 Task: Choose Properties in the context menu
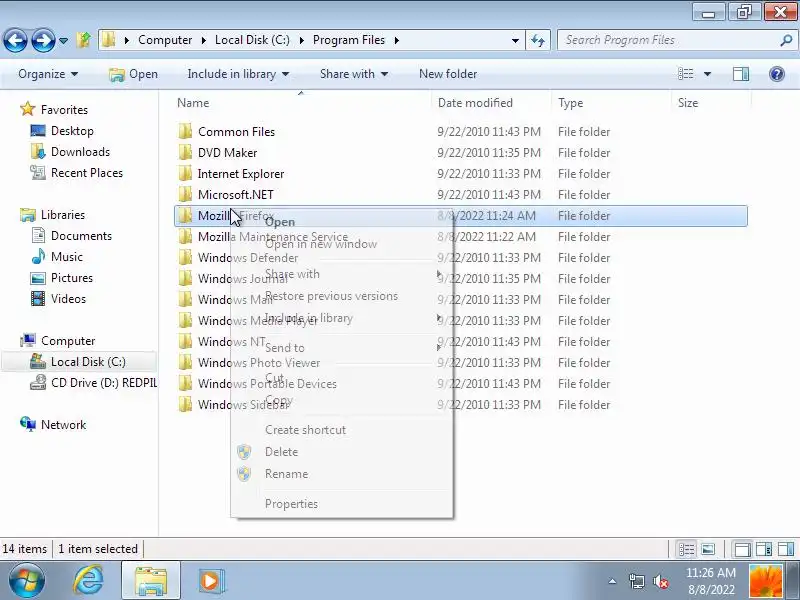pos(342,504)
